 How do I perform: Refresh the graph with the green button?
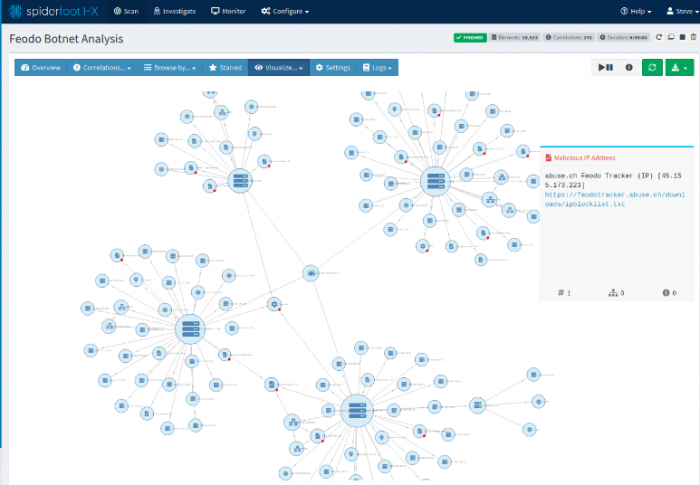(x=652, y=67)
